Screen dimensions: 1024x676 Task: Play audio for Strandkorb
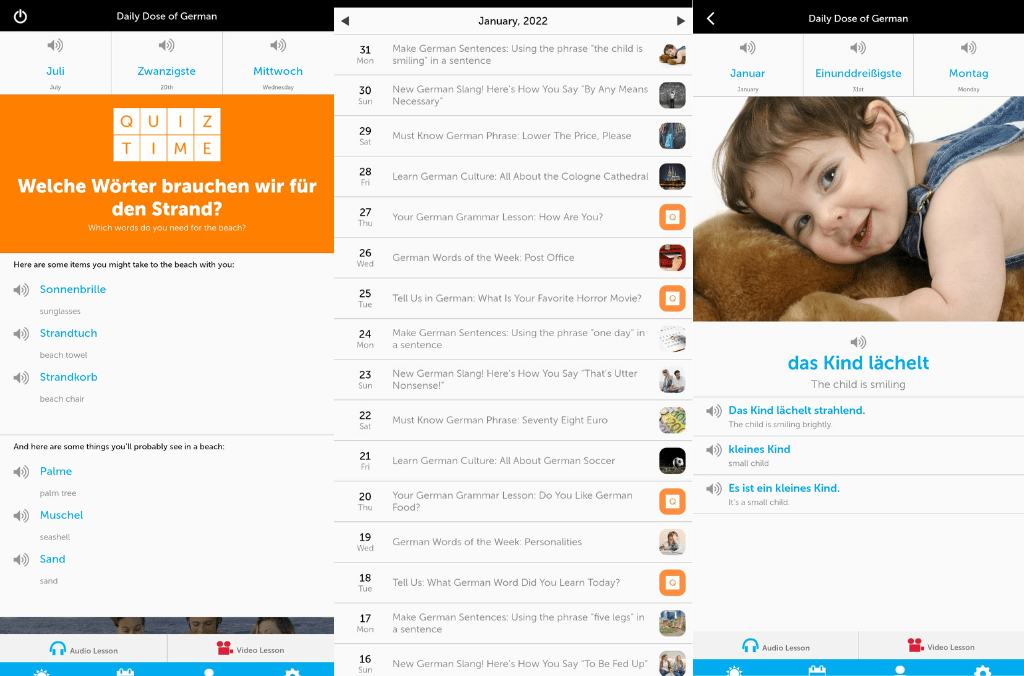pos(21,378)
